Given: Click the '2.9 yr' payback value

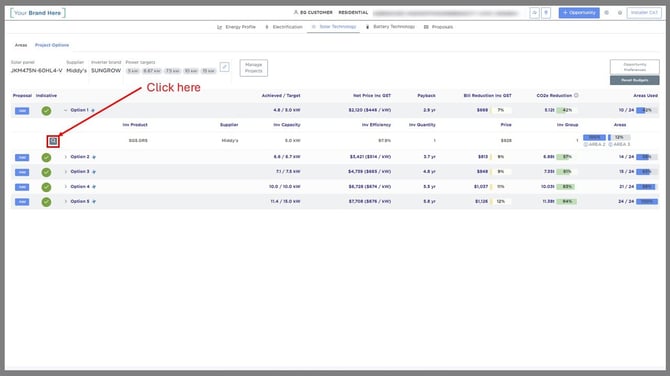Looking at the screenshot, I should pos(429,110).
